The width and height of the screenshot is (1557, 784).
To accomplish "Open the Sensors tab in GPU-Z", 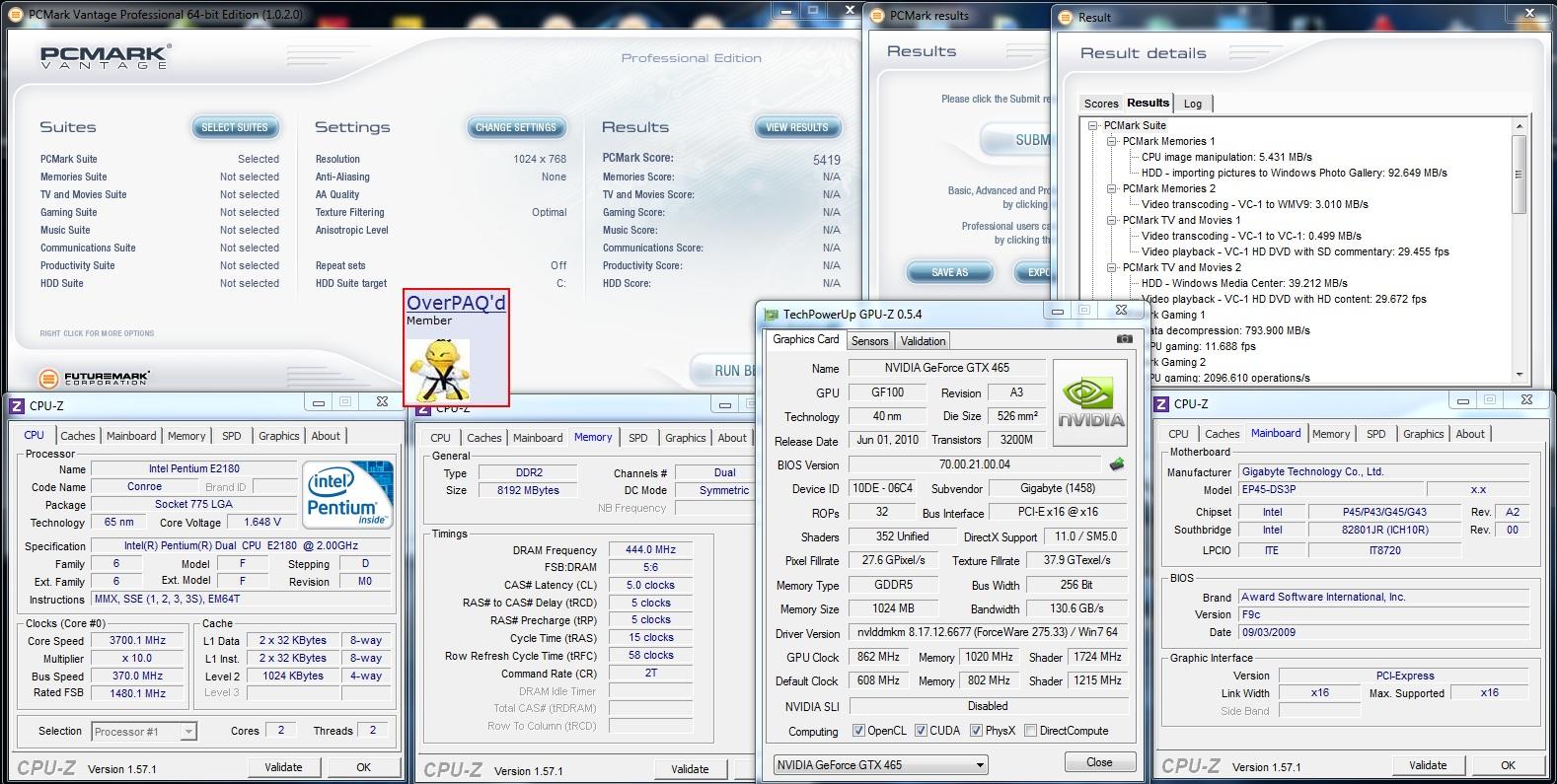I will [869, 341].
